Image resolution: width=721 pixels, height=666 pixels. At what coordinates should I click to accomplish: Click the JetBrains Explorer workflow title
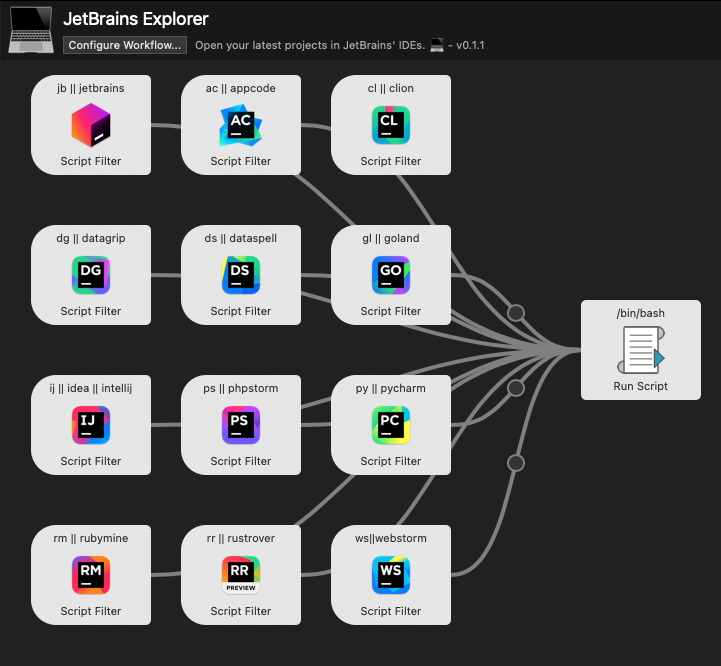tap(136, 19)
